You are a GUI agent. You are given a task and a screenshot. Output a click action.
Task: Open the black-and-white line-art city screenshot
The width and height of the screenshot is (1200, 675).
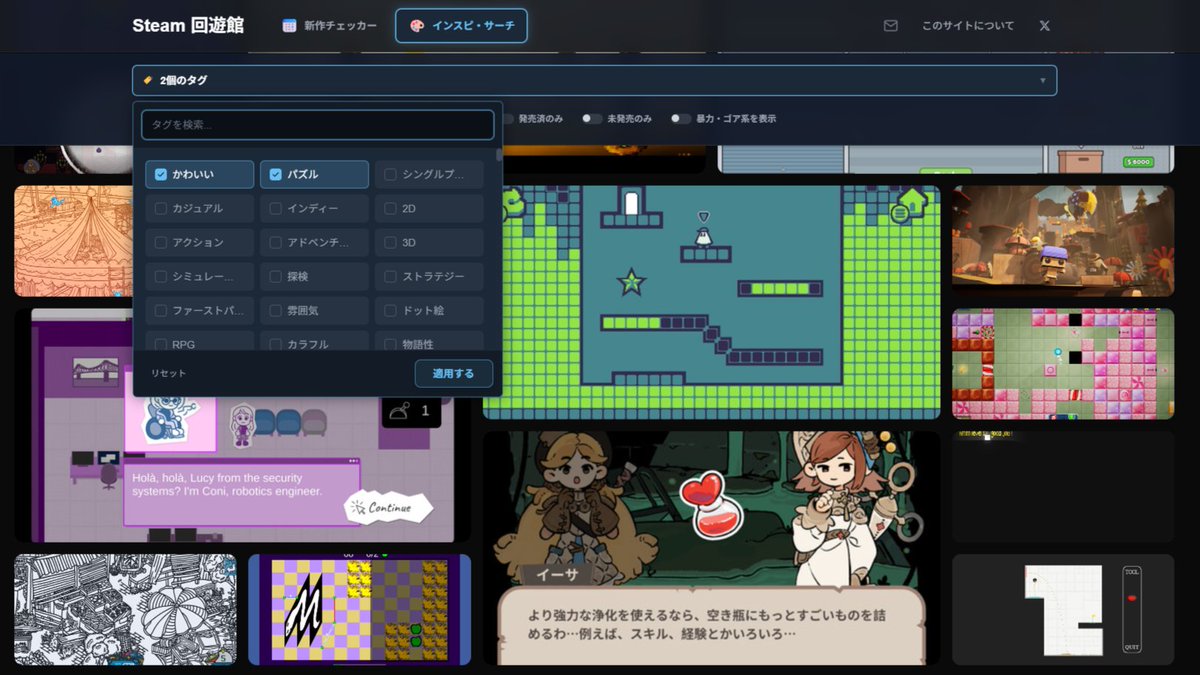[125, 610]
